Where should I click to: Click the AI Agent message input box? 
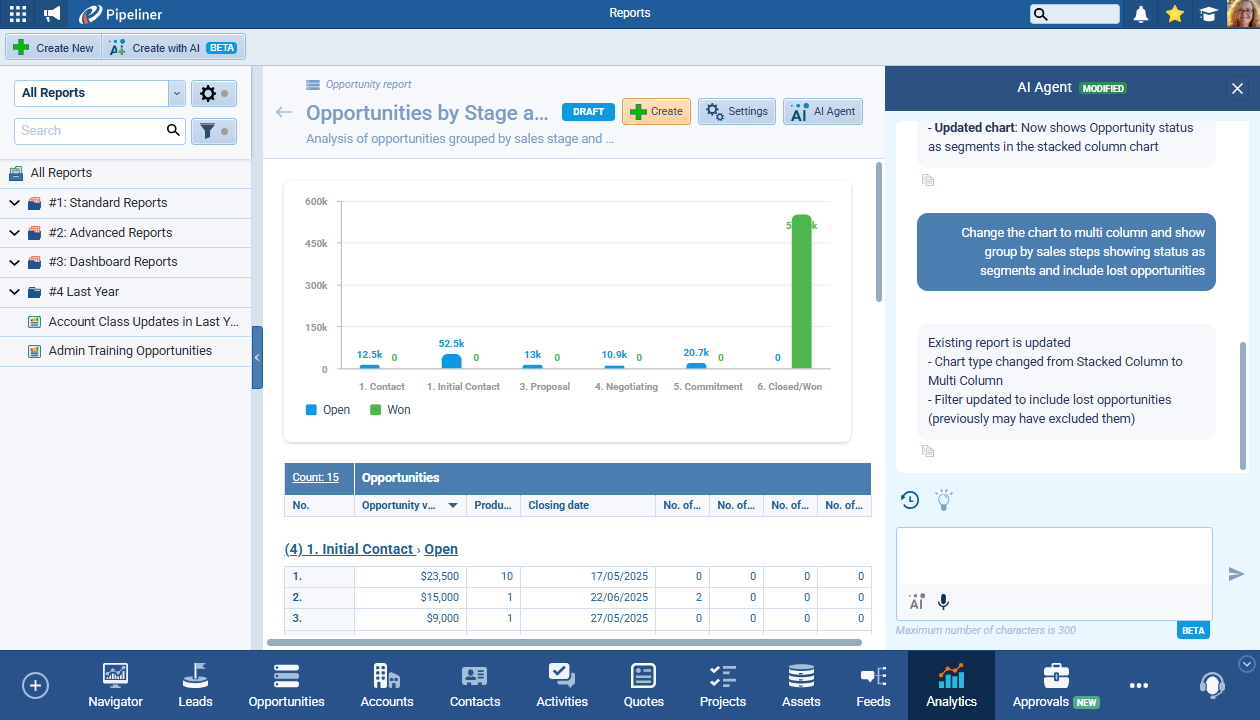click(1053, 556)
